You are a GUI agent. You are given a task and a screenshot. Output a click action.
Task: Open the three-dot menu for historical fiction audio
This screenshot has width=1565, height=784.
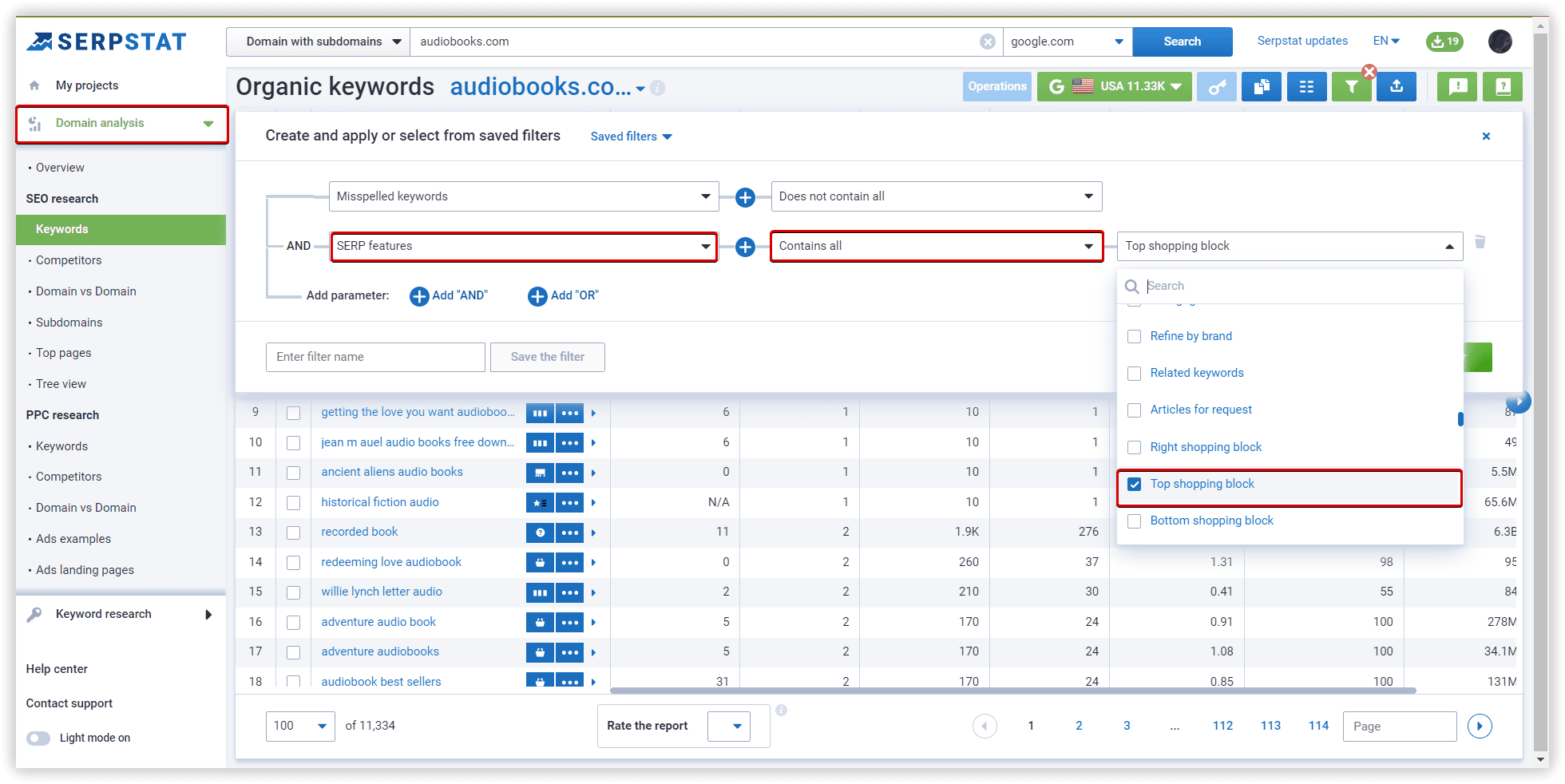pos(569,503)
